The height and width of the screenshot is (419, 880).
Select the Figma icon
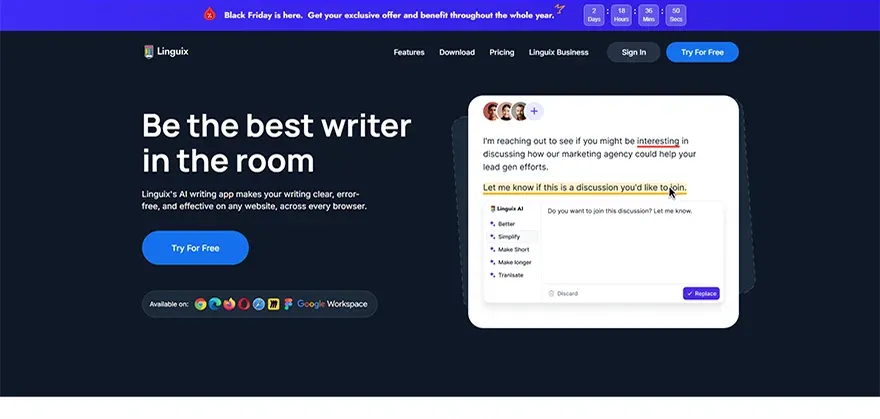(x=288, y=304)
